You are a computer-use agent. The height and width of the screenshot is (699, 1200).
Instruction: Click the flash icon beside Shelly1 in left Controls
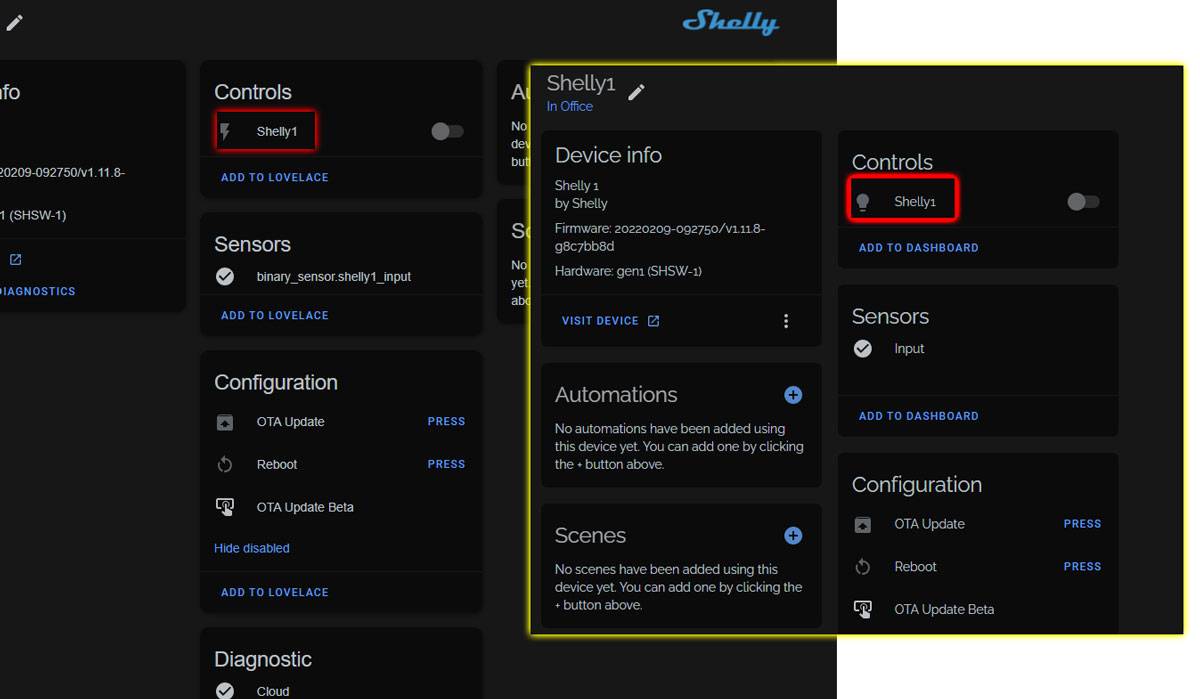click(225, 131)
